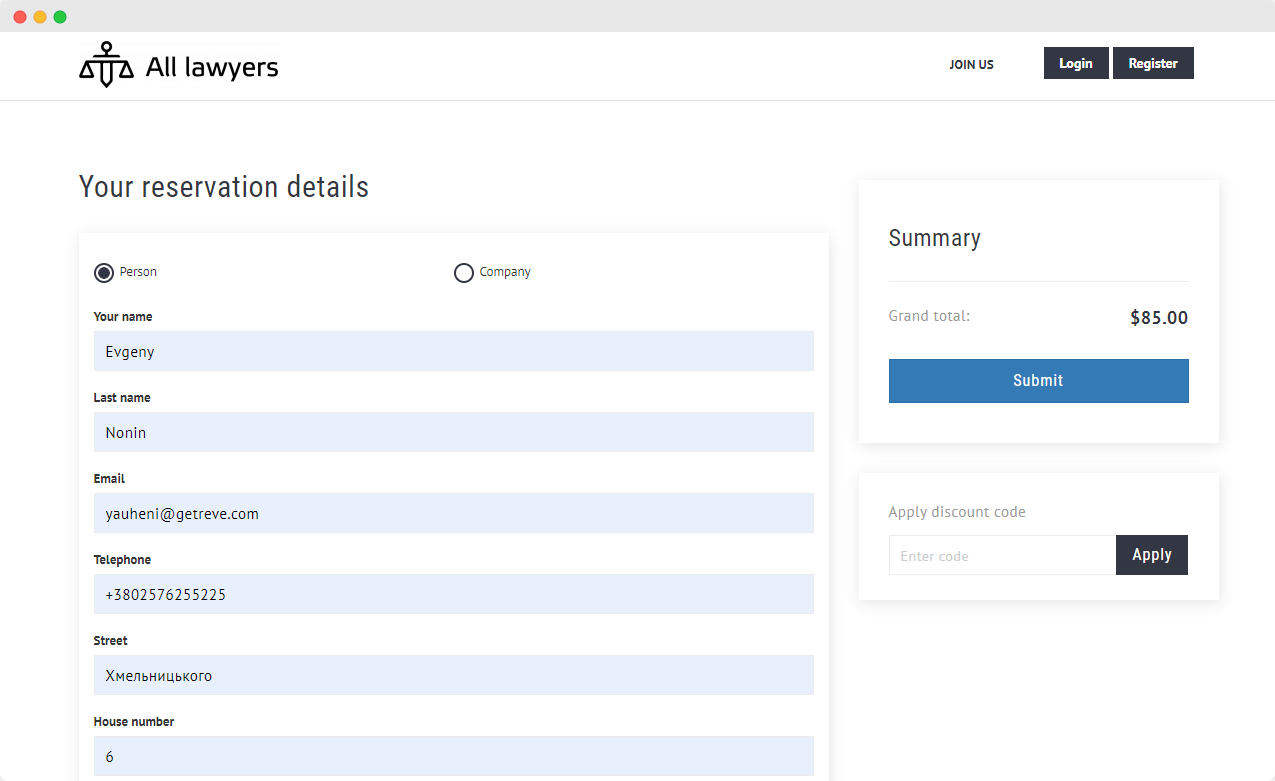Screen dimensions: 1275x781
Task: Focus the House number field
Action: (x=454, y=756)
